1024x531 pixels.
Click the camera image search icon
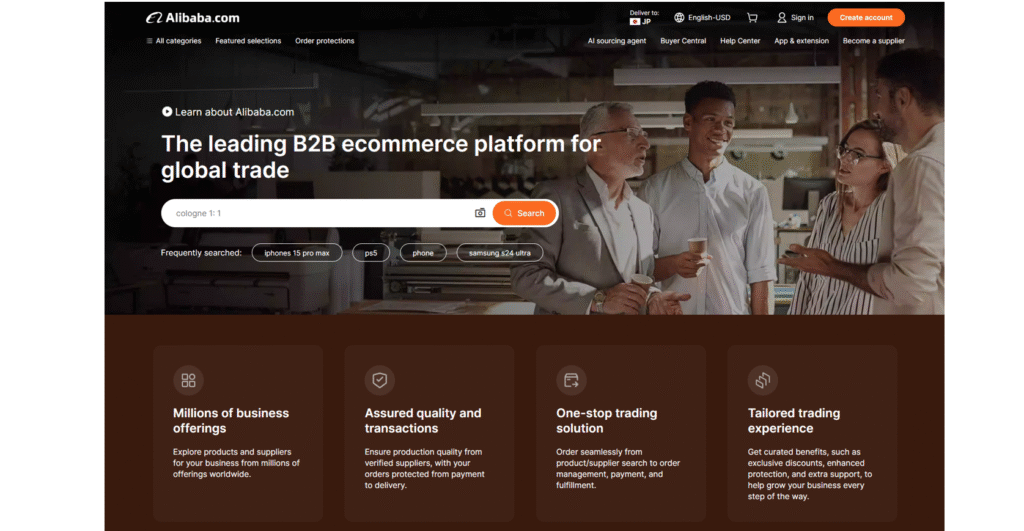(480, 213)
